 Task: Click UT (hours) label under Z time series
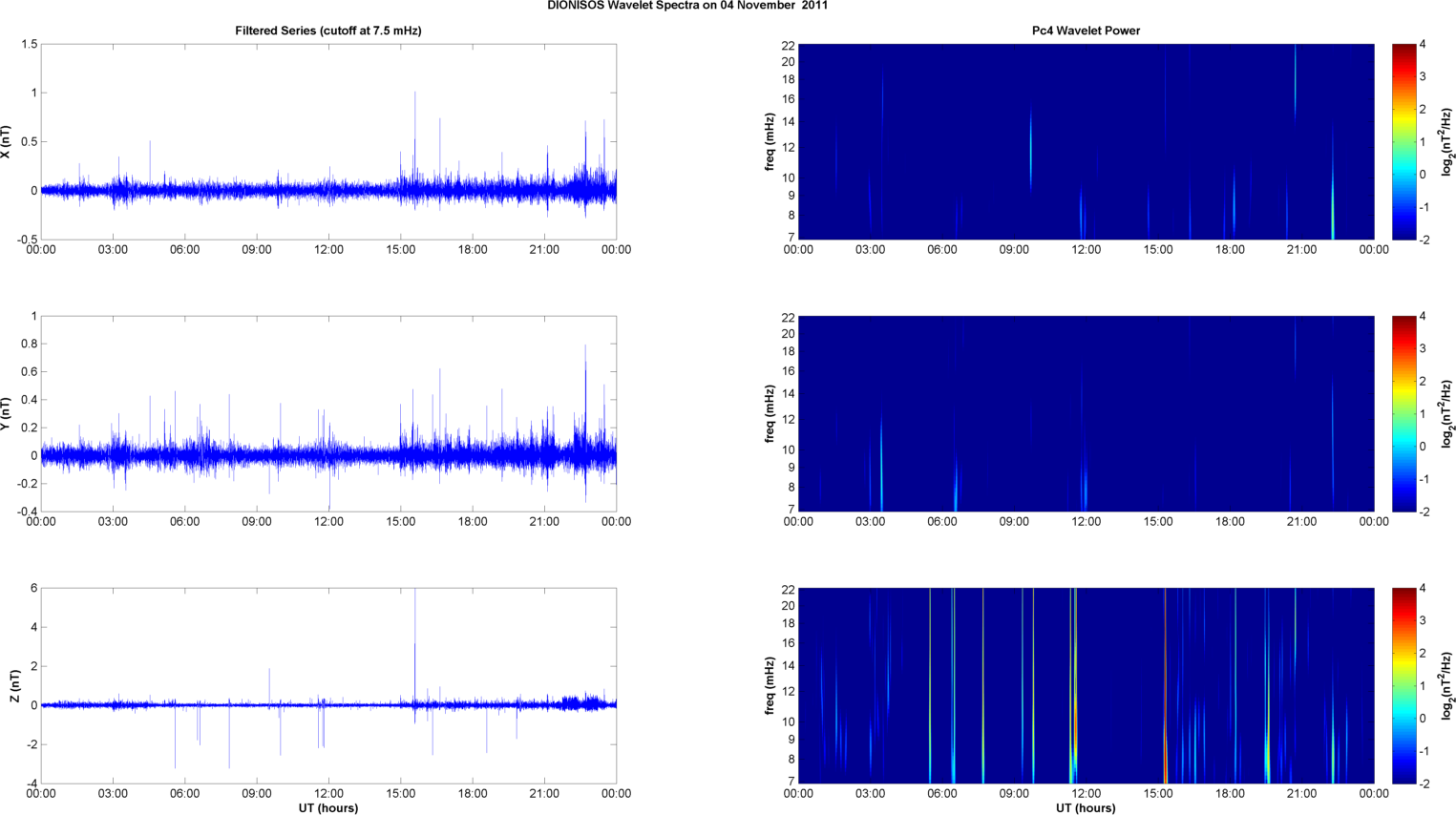[328, 807]
